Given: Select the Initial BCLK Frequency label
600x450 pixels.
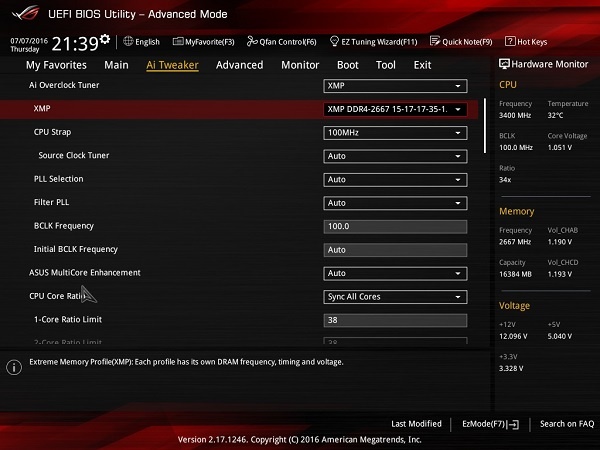Looking at the screenshot, I should click(x=76, y=249).
